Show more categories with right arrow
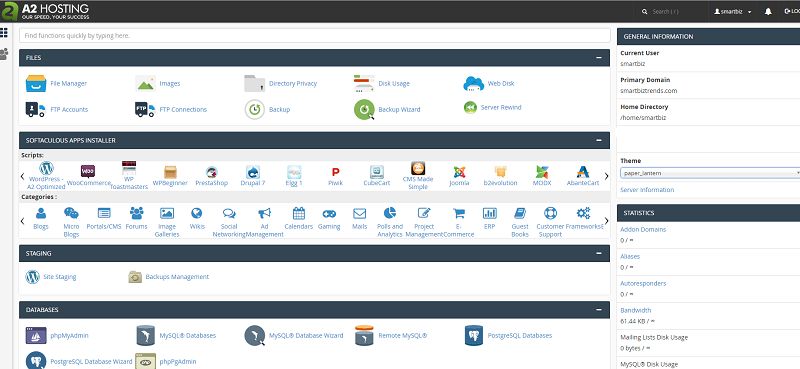The height and width of the screenshot is (369, 800). pyautogui.click(x=606, y=221)
